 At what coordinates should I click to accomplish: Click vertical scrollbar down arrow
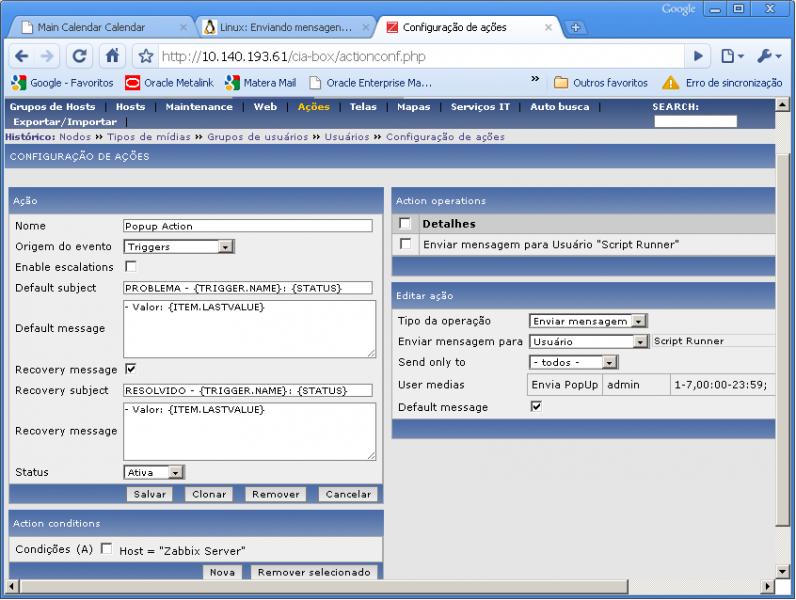[x=782, y=572]
